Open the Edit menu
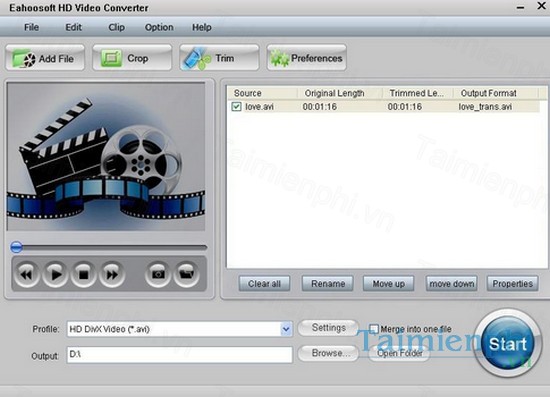The height and width of the screenshot is (397, 550). click(74, 27)
